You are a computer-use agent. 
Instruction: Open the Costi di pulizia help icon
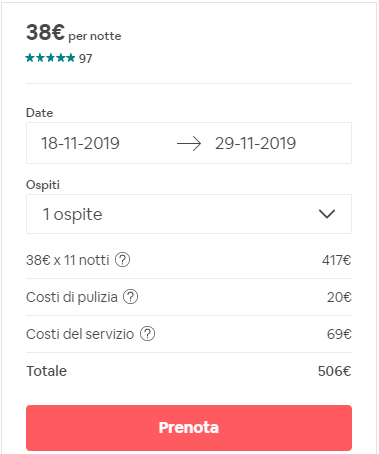(x=131, y=297)
